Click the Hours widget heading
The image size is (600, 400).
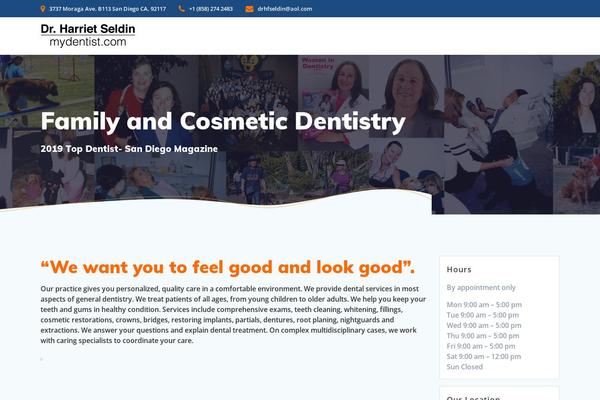459,269
